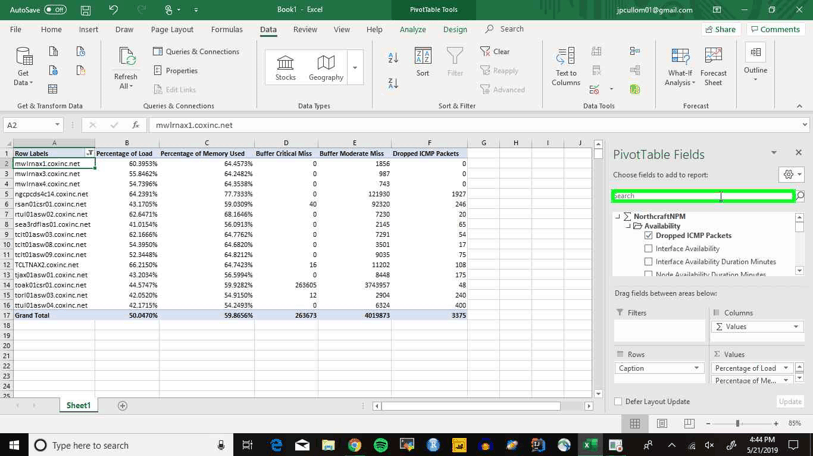Click the Insert Function fx icon
Screen dimensions: 815x457
(x=136, y=125)
